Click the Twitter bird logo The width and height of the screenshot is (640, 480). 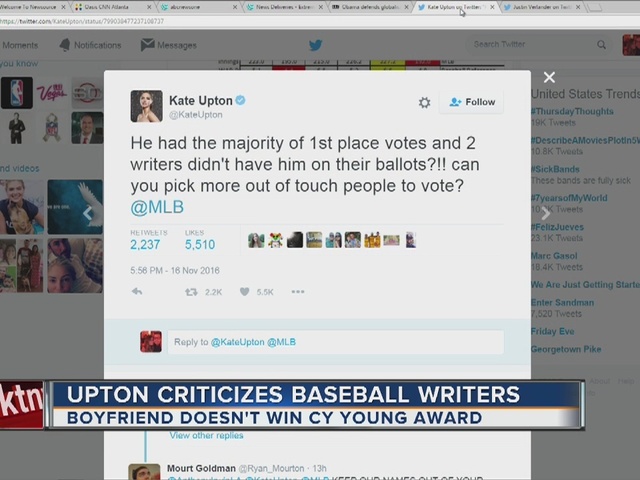315,45
